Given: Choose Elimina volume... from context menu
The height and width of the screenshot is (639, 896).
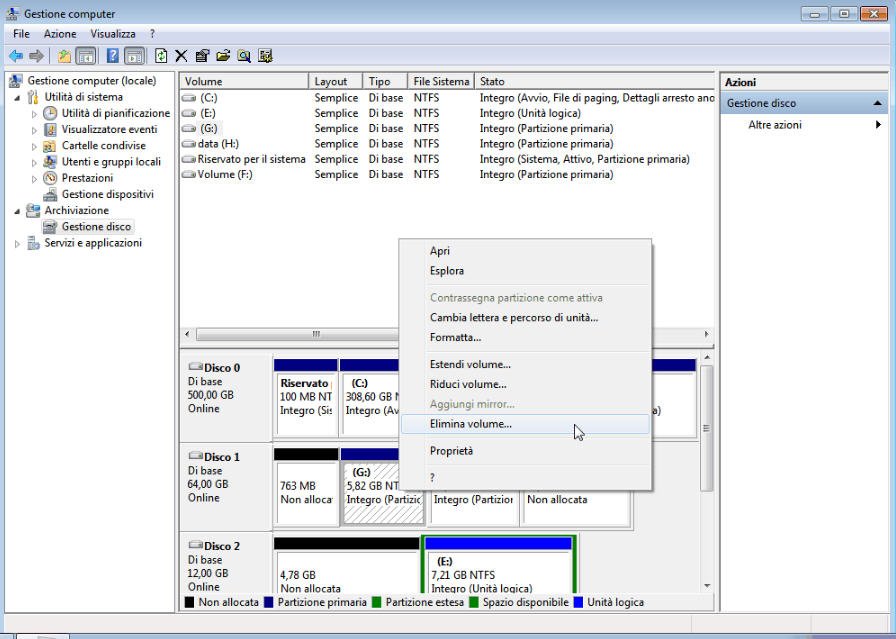Looking at the screenshot, I should pos(470,424).
